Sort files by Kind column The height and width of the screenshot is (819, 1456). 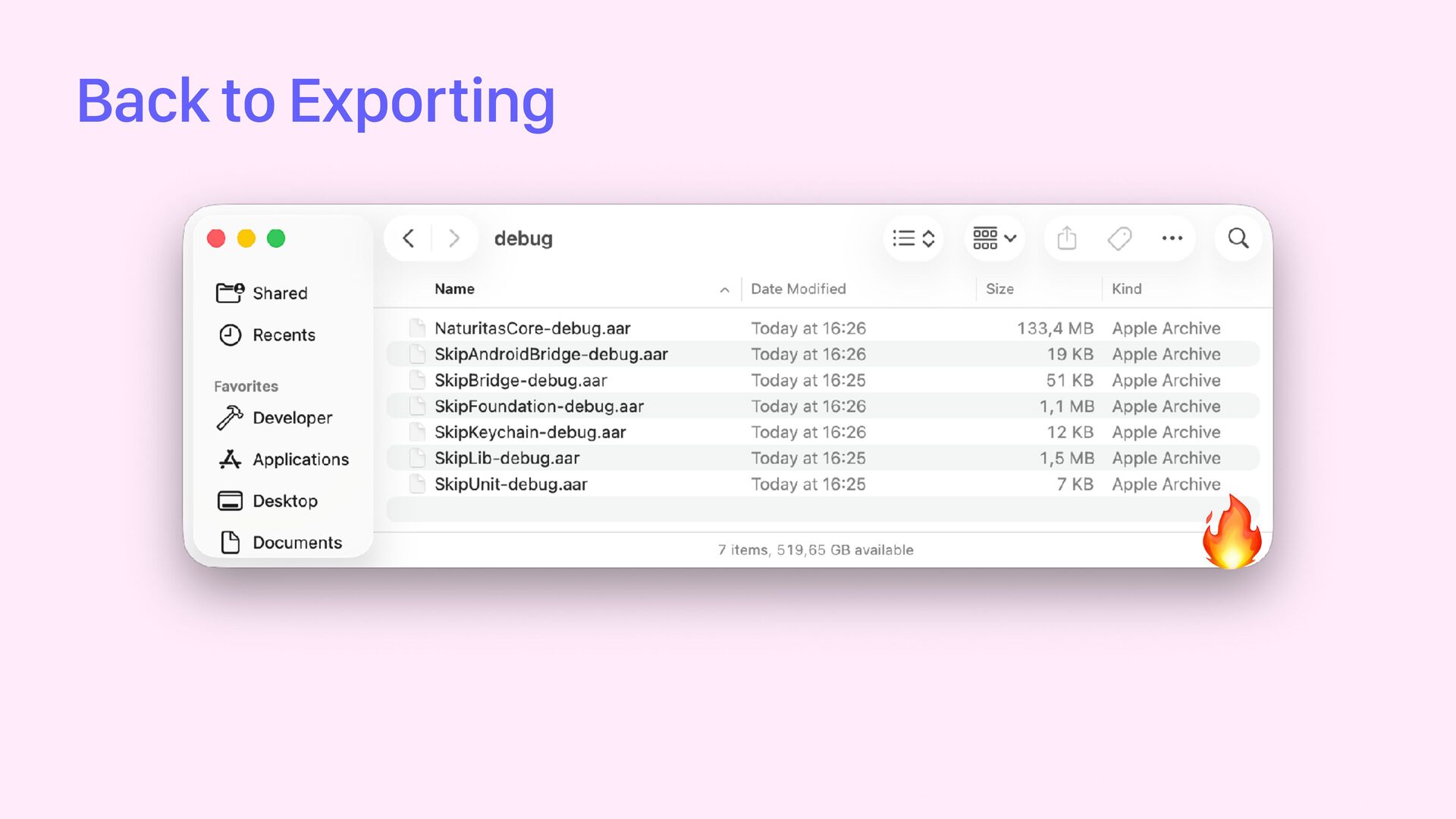1126,289
